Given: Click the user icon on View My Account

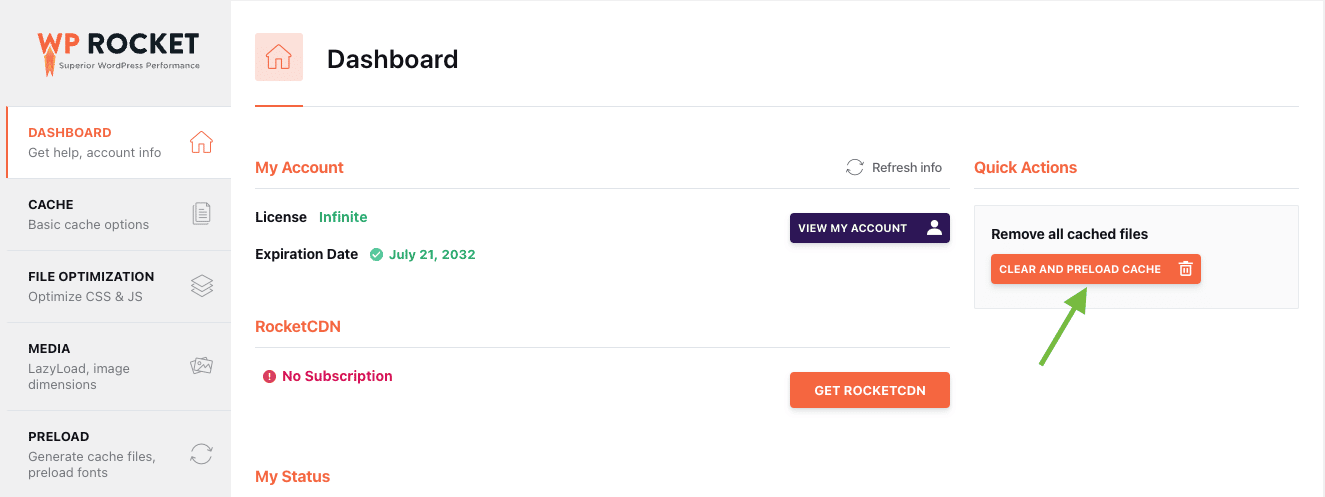Looking at the screenshot, I should pos(934,228).
